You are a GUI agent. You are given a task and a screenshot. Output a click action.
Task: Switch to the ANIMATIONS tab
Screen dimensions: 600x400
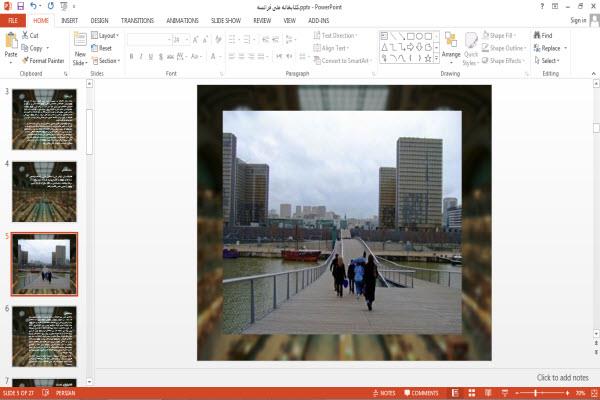point(183,20)
